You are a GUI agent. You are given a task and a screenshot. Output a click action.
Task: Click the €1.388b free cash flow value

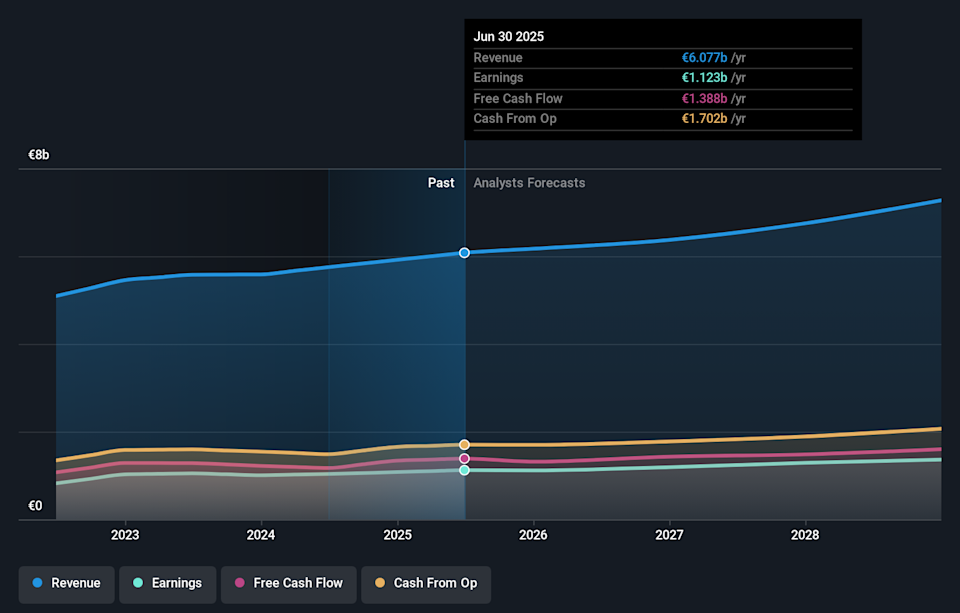[x=705, y=99]
